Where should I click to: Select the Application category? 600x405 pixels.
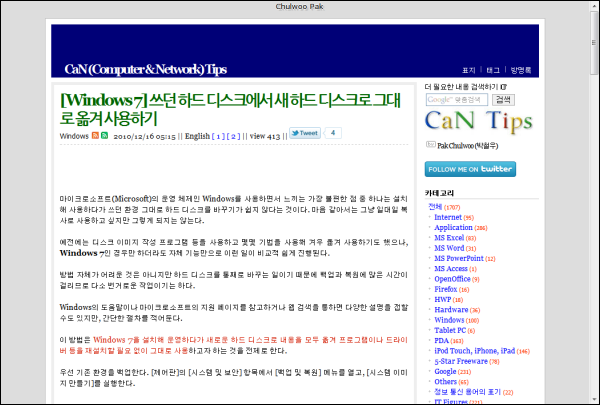[x=453, y=227]
